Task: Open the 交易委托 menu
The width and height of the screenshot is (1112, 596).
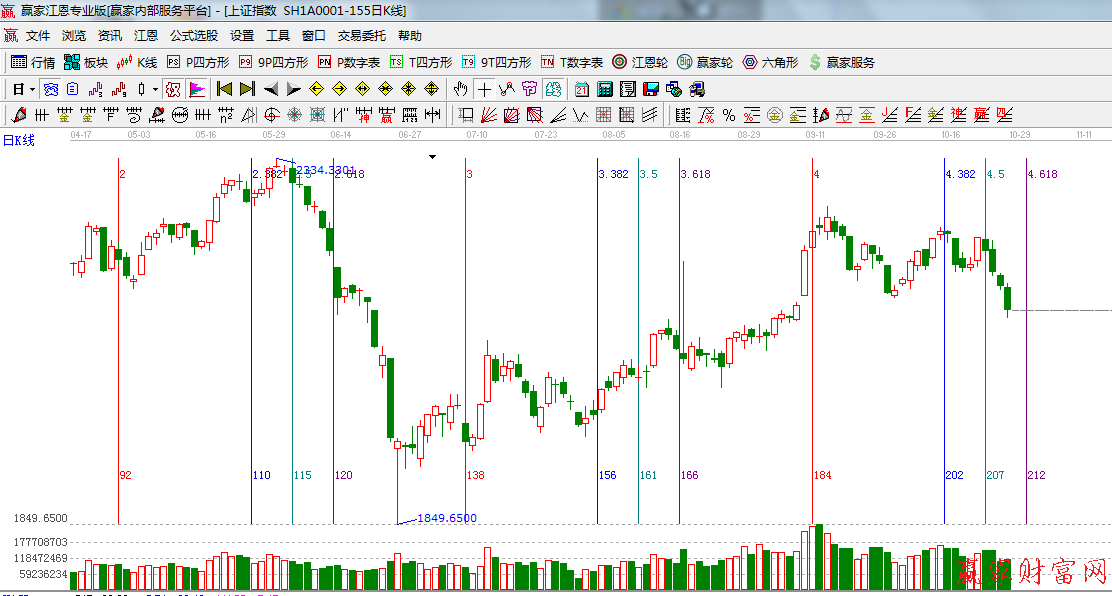Action: point(361,36)
